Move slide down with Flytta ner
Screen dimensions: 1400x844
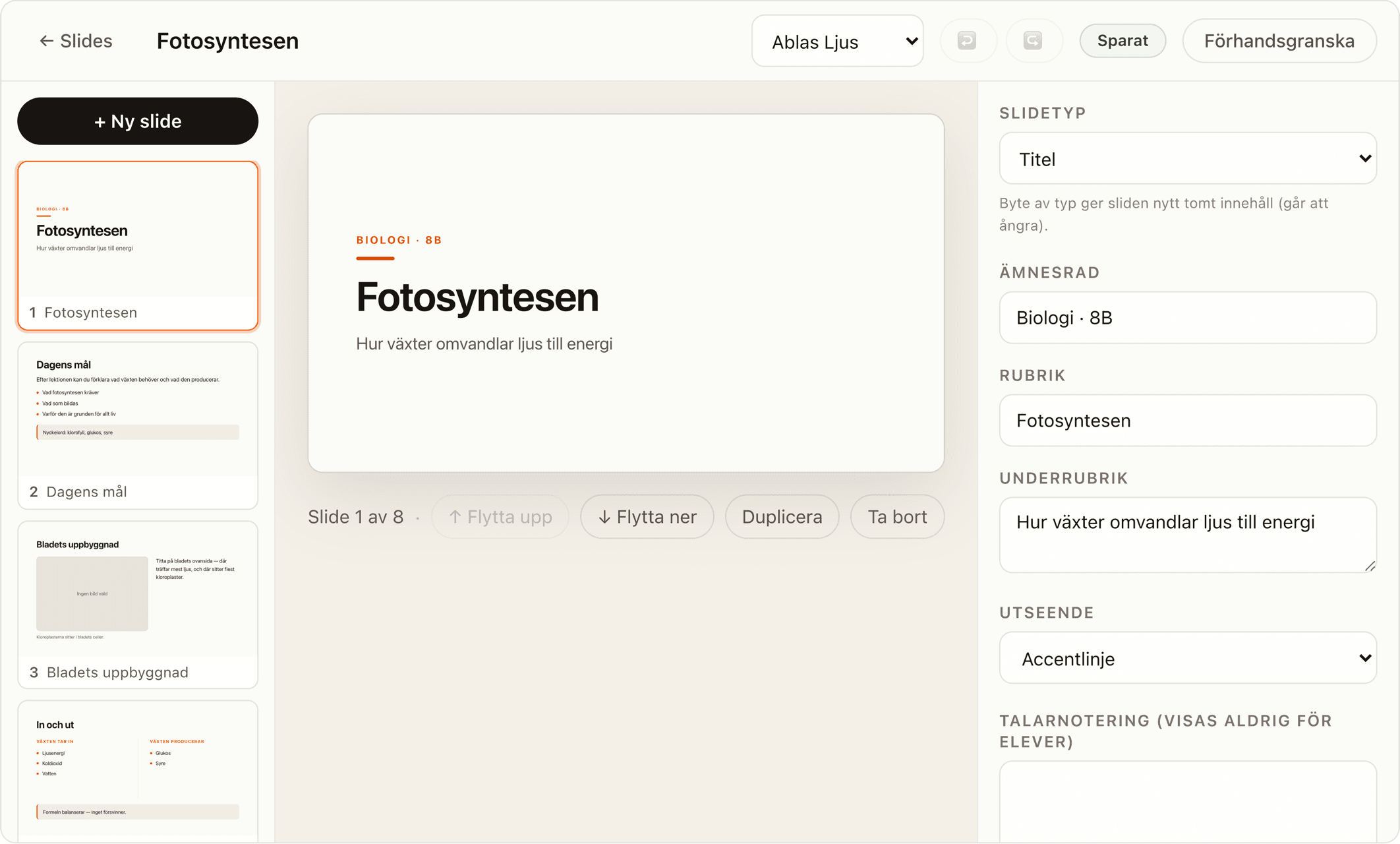[x=647, y=517]
